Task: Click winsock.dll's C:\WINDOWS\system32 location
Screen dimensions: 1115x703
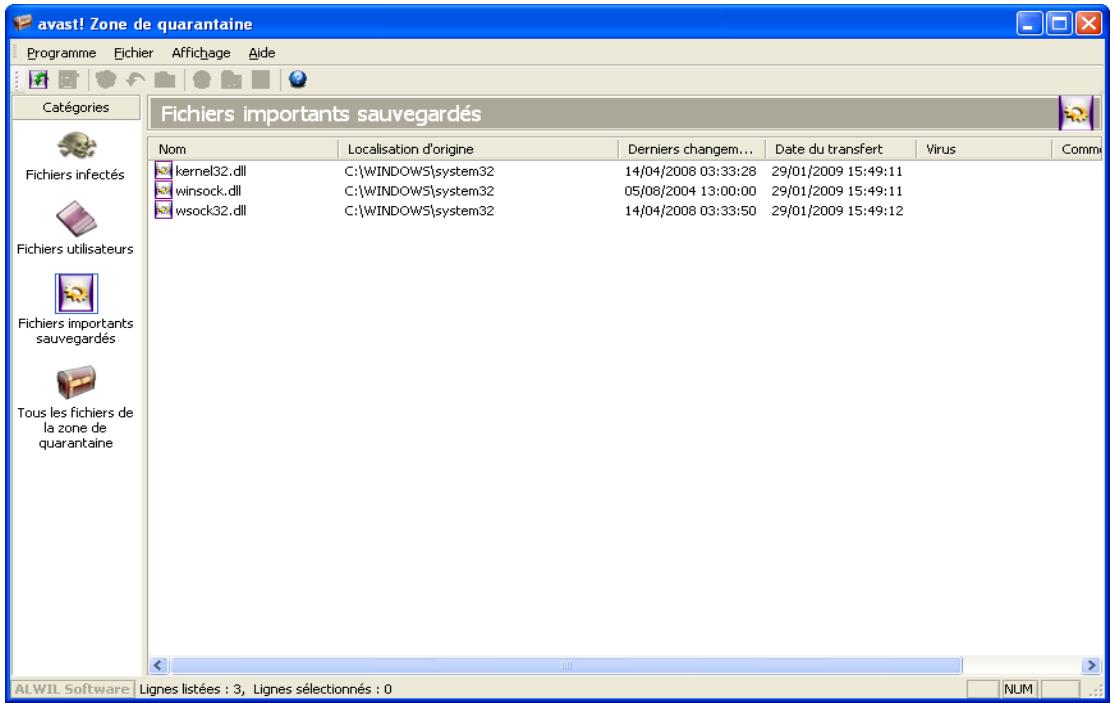Action: tap(419, 190)
